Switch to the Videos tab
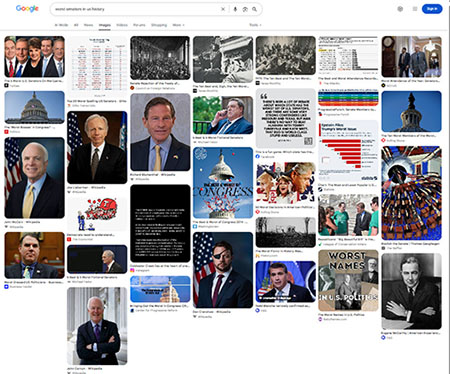The image size is (450, 374). point(122,25)
